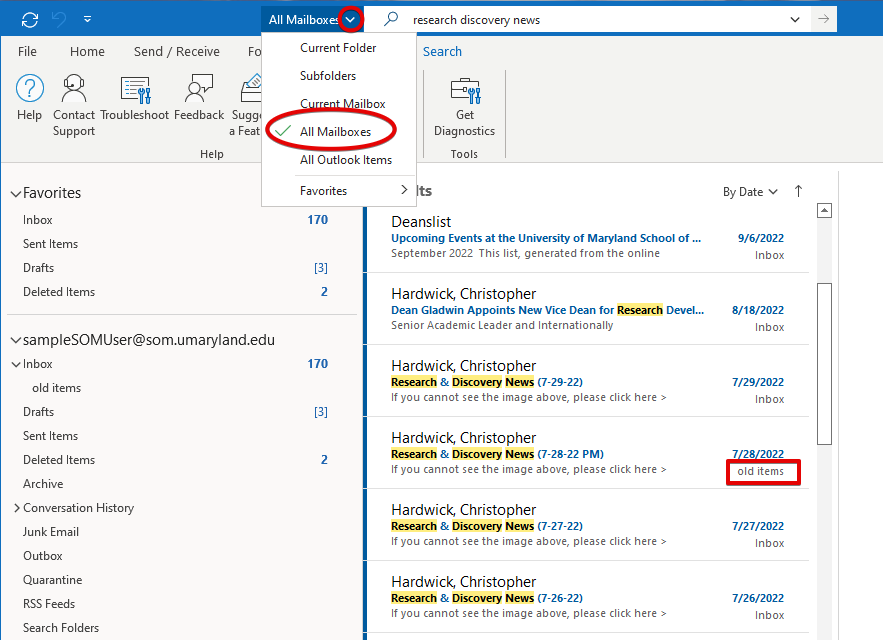Click Get Diagnostics toolbox icon
Screen dimensions: 883x640
point(464,90)
